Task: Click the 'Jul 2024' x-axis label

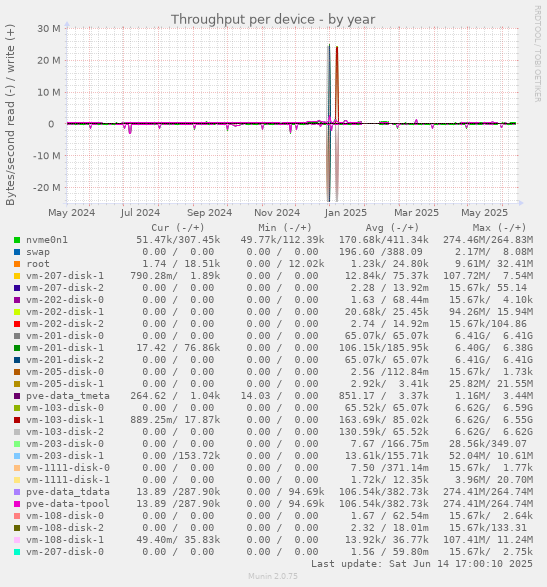Action: [140, 213]
